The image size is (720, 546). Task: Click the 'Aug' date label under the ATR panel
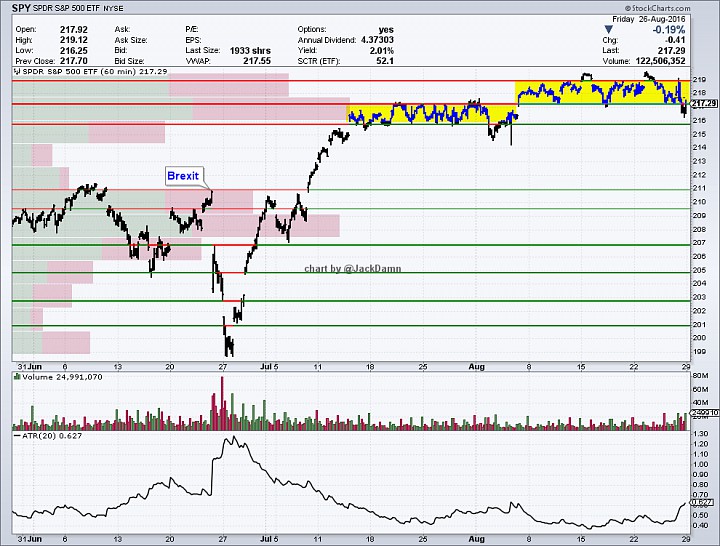click(477, 539)
